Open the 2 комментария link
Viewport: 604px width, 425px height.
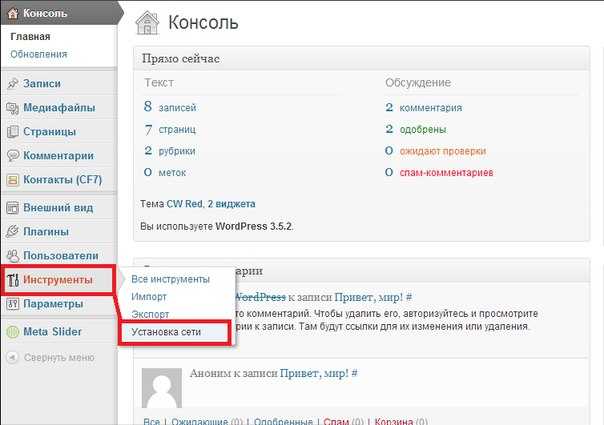pyautogui.click(x=424, y=108)
